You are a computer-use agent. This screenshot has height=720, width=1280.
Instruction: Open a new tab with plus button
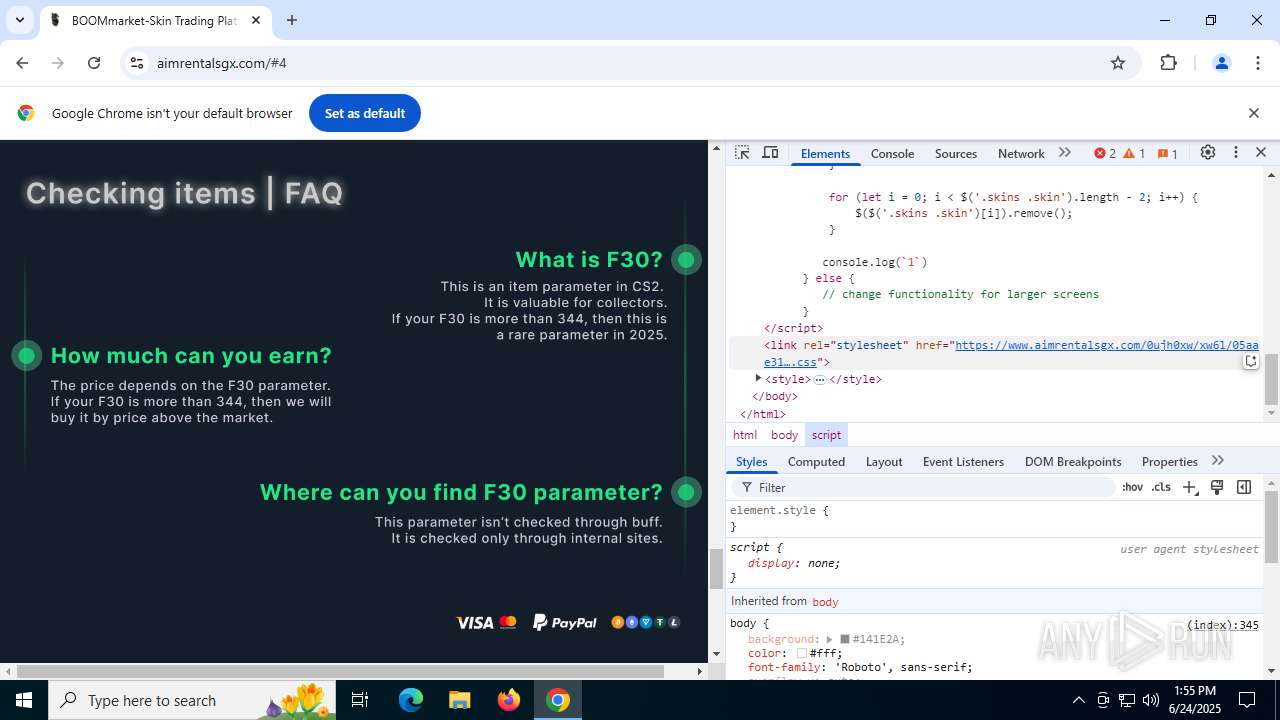[x=292, y=20]
